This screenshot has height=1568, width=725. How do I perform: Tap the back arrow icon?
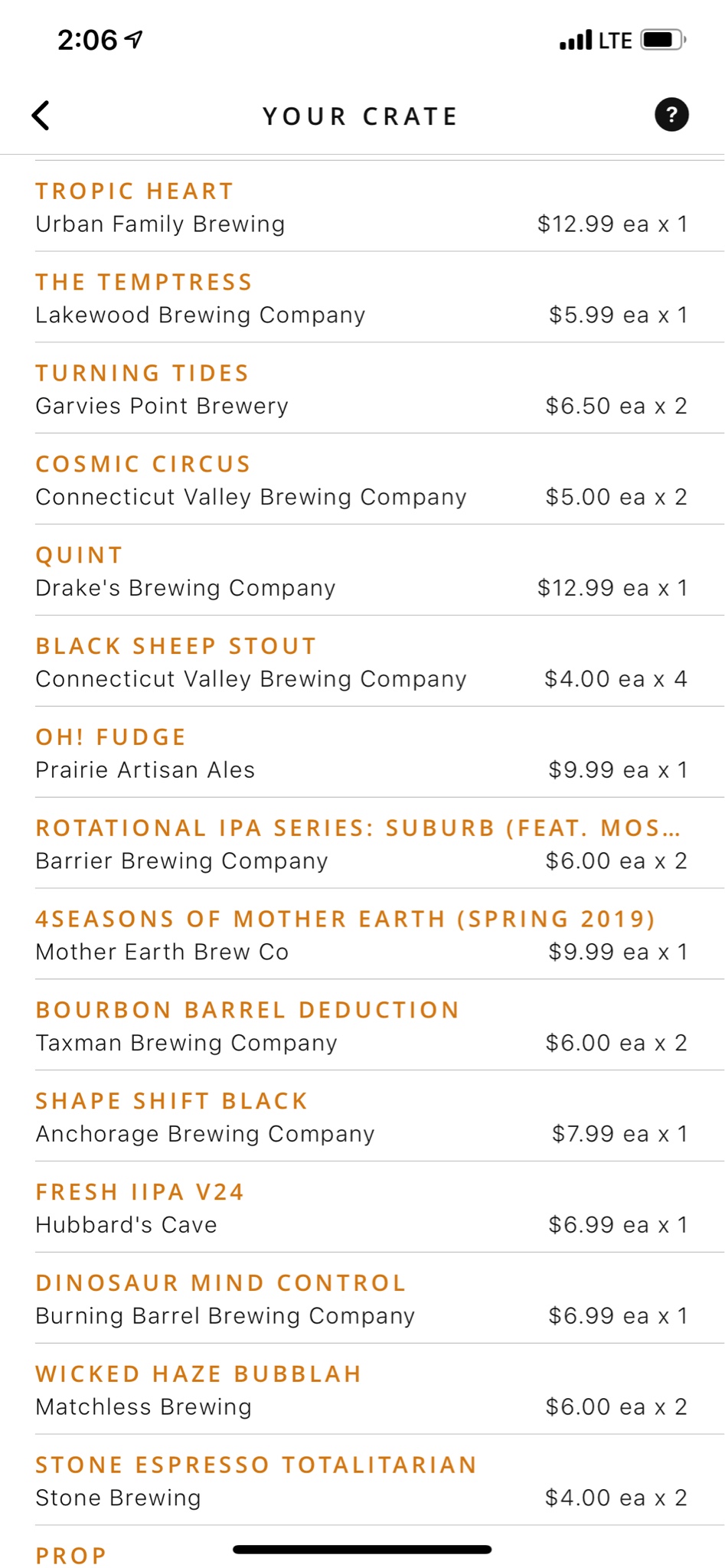point(41,116)
